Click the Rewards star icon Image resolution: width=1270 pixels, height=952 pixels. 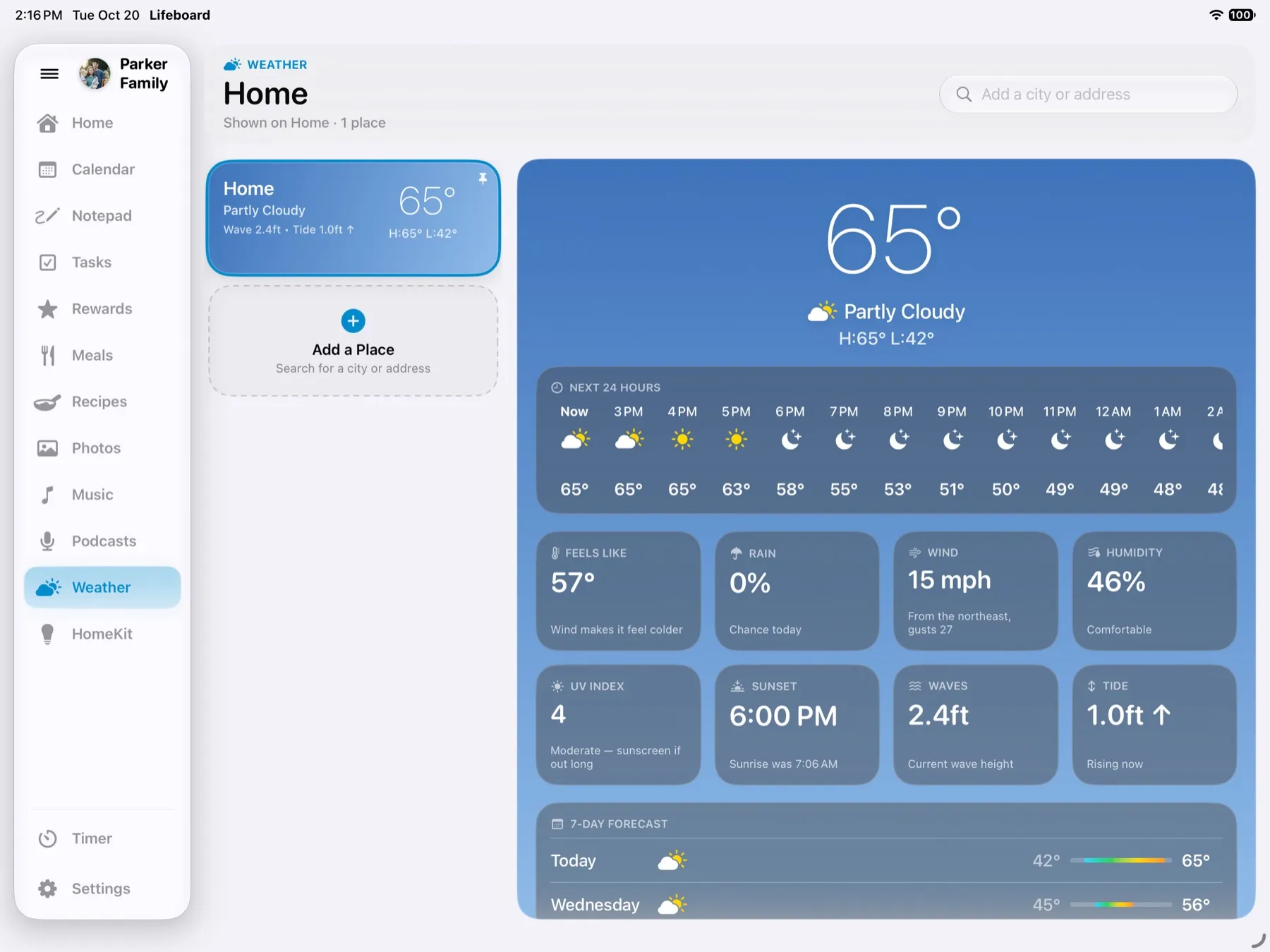47,309
